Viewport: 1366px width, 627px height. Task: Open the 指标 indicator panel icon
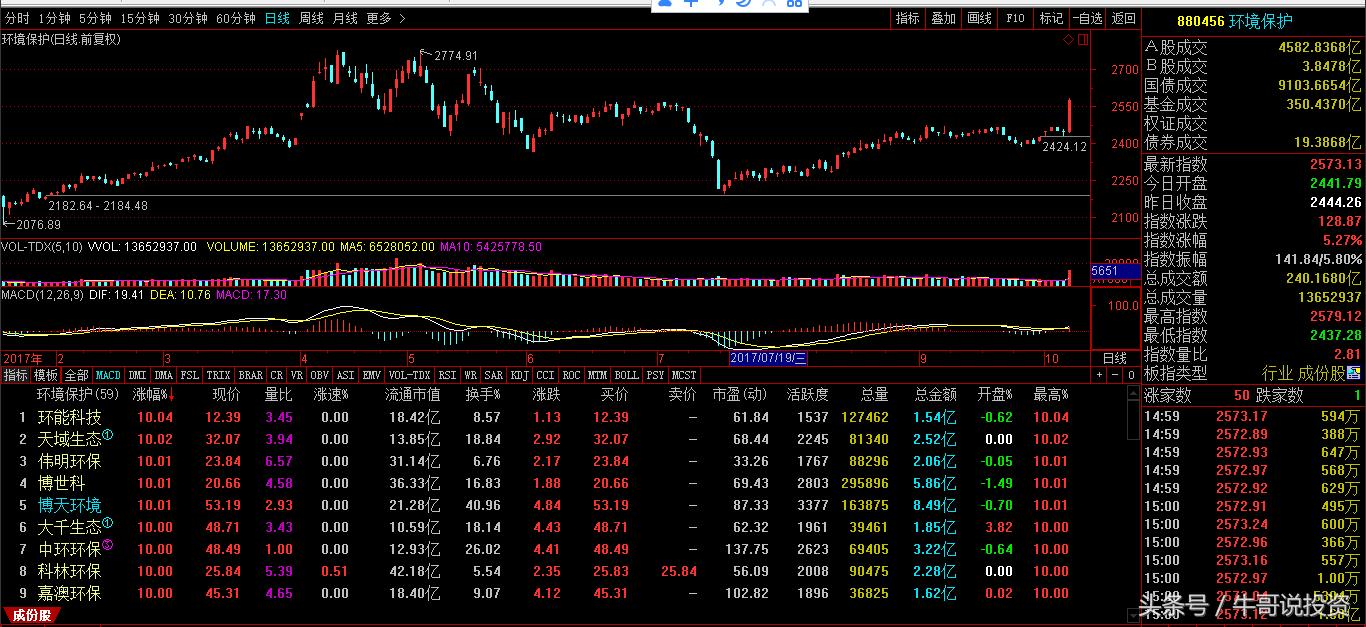click(x=907, y=18)
